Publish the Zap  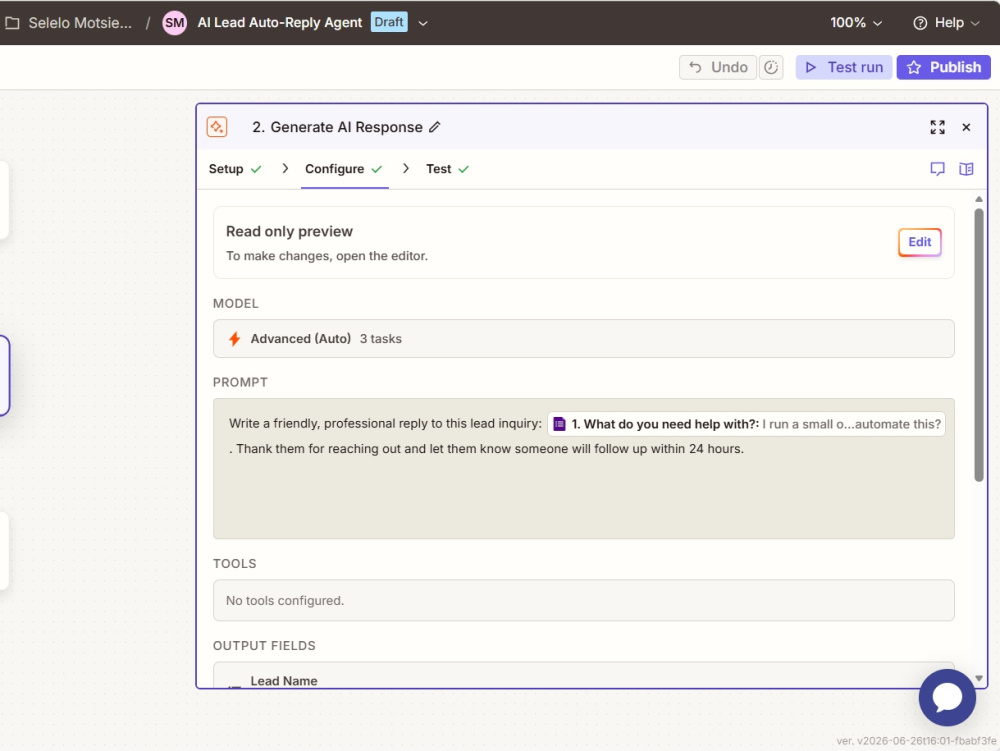pos(943,68)
